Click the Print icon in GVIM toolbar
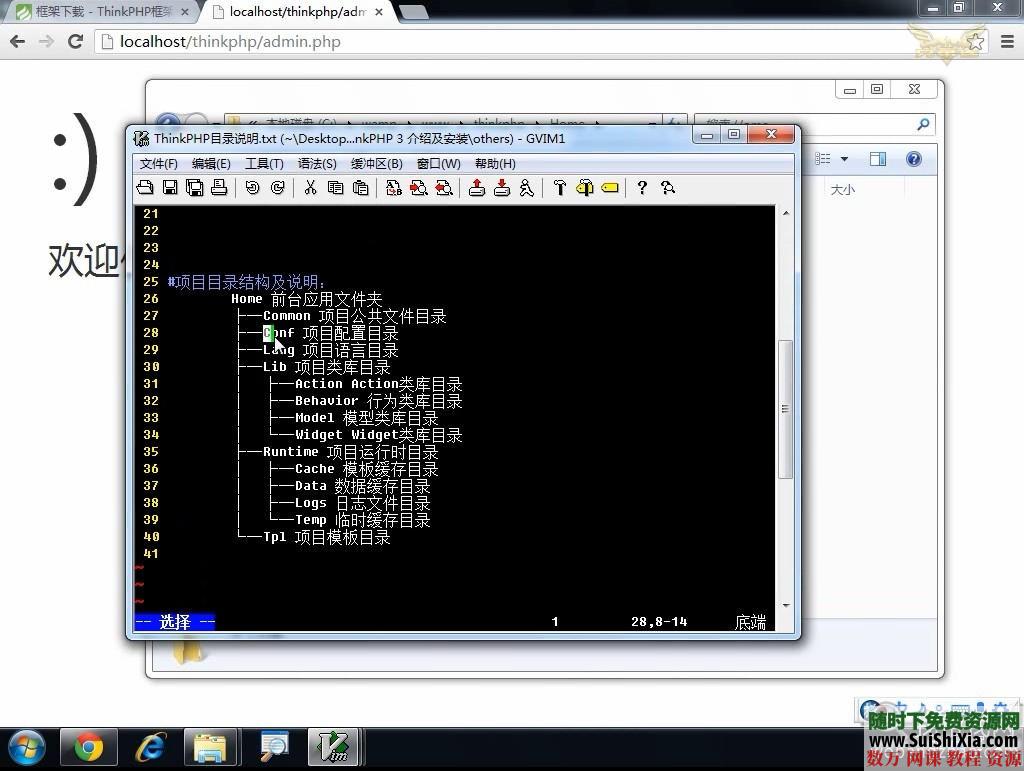Viewport: 1024px width, 771px height. (x=219, y=188)
